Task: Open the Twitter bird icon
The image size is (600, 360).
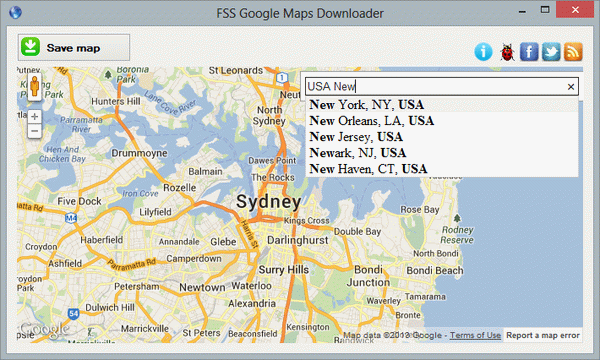Action: [551, 52]
